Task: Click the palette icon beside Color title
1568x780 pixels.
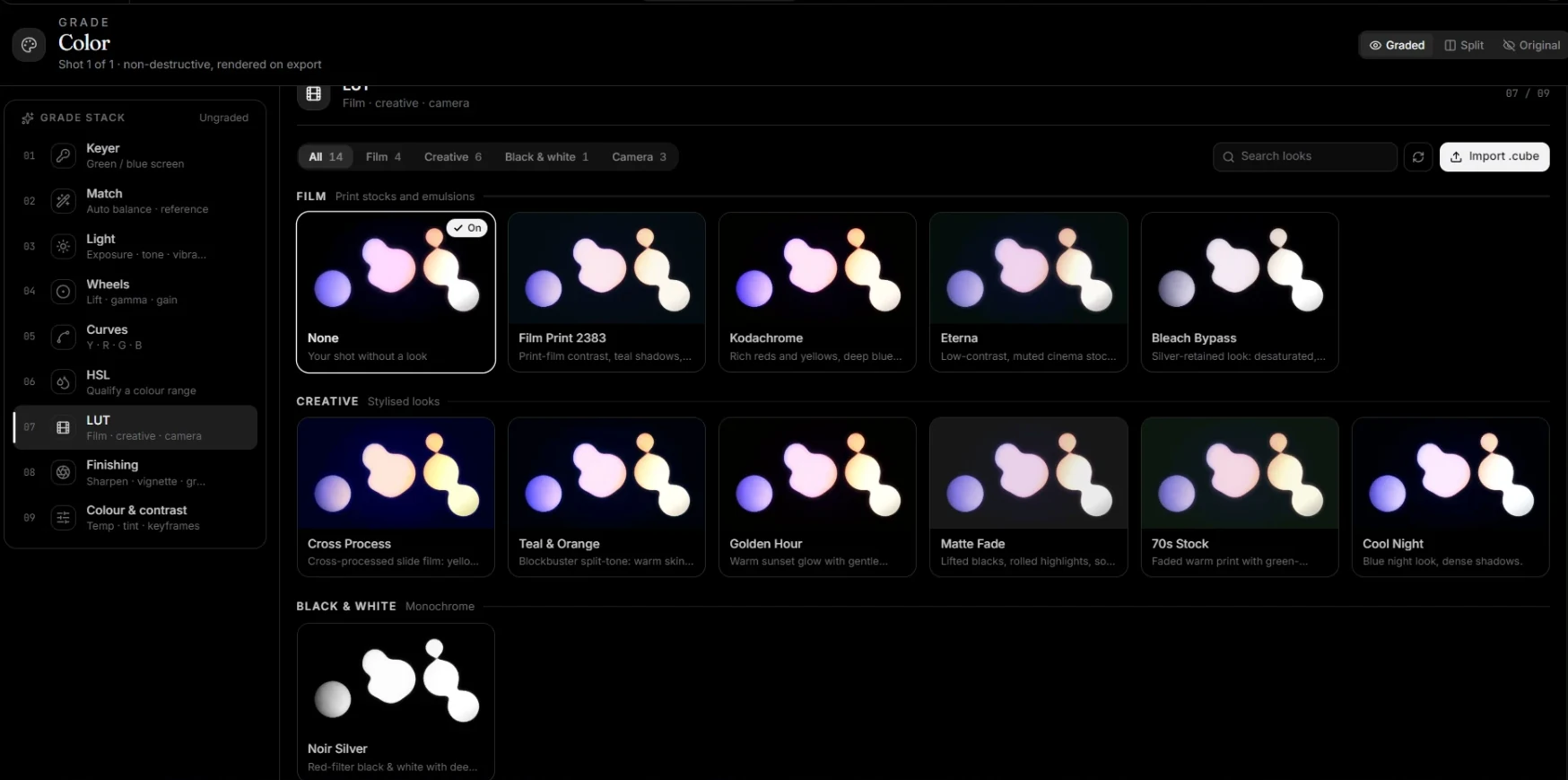Action: click(x=29, y=45)
